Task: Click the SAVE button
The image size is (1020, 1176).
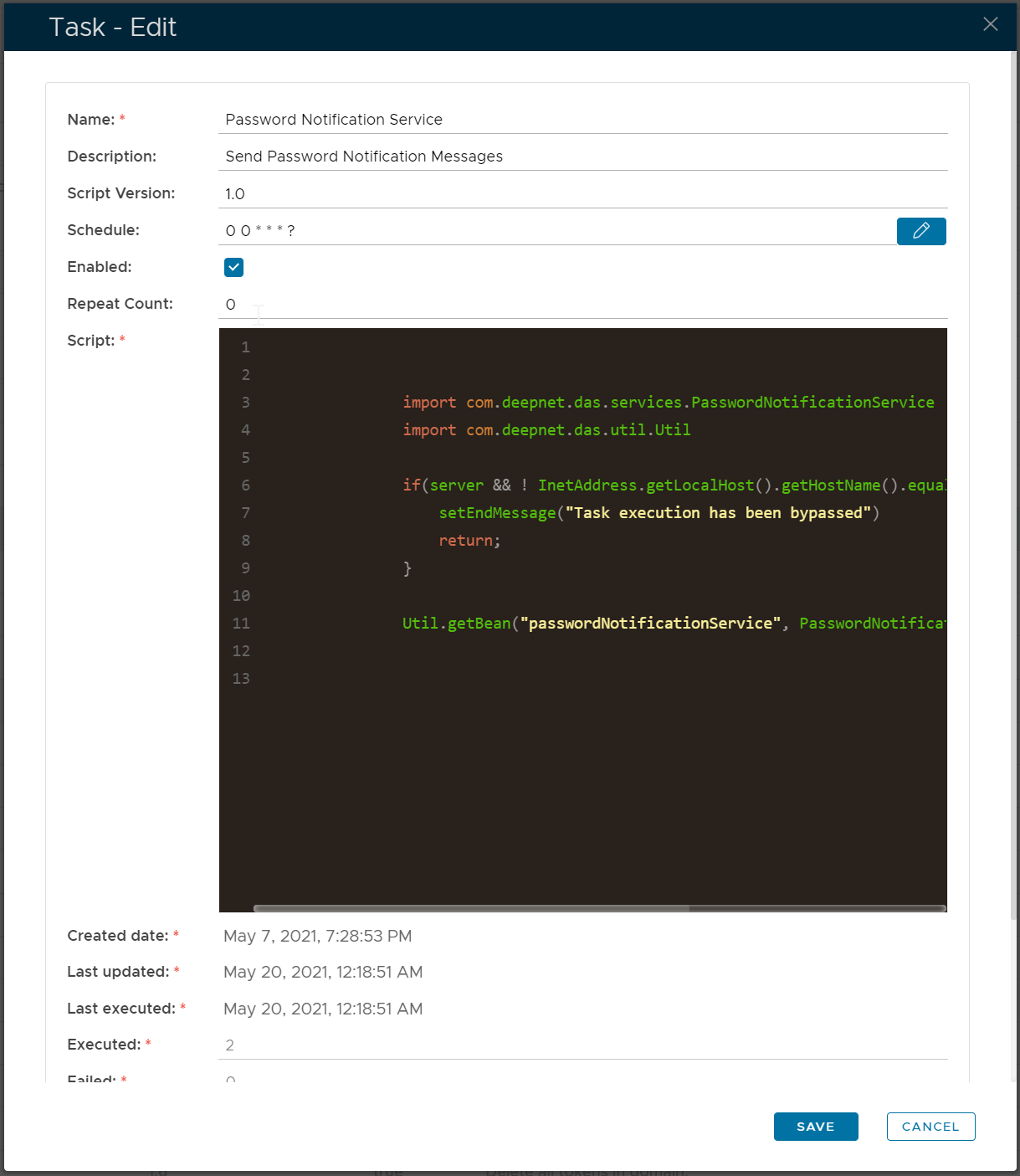Action: (x=815, y=1127)
